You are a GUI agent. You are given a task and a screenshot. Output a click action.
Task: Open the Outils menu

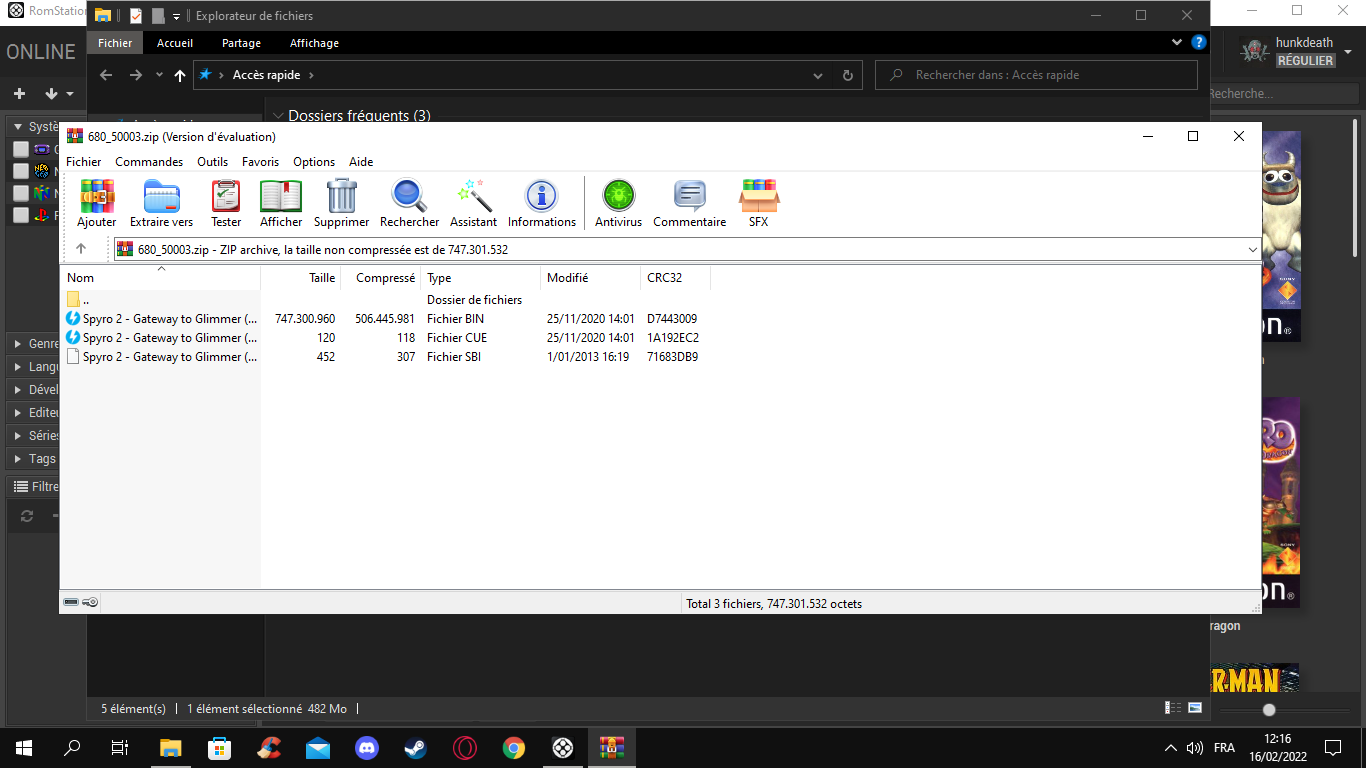[212, 162]
